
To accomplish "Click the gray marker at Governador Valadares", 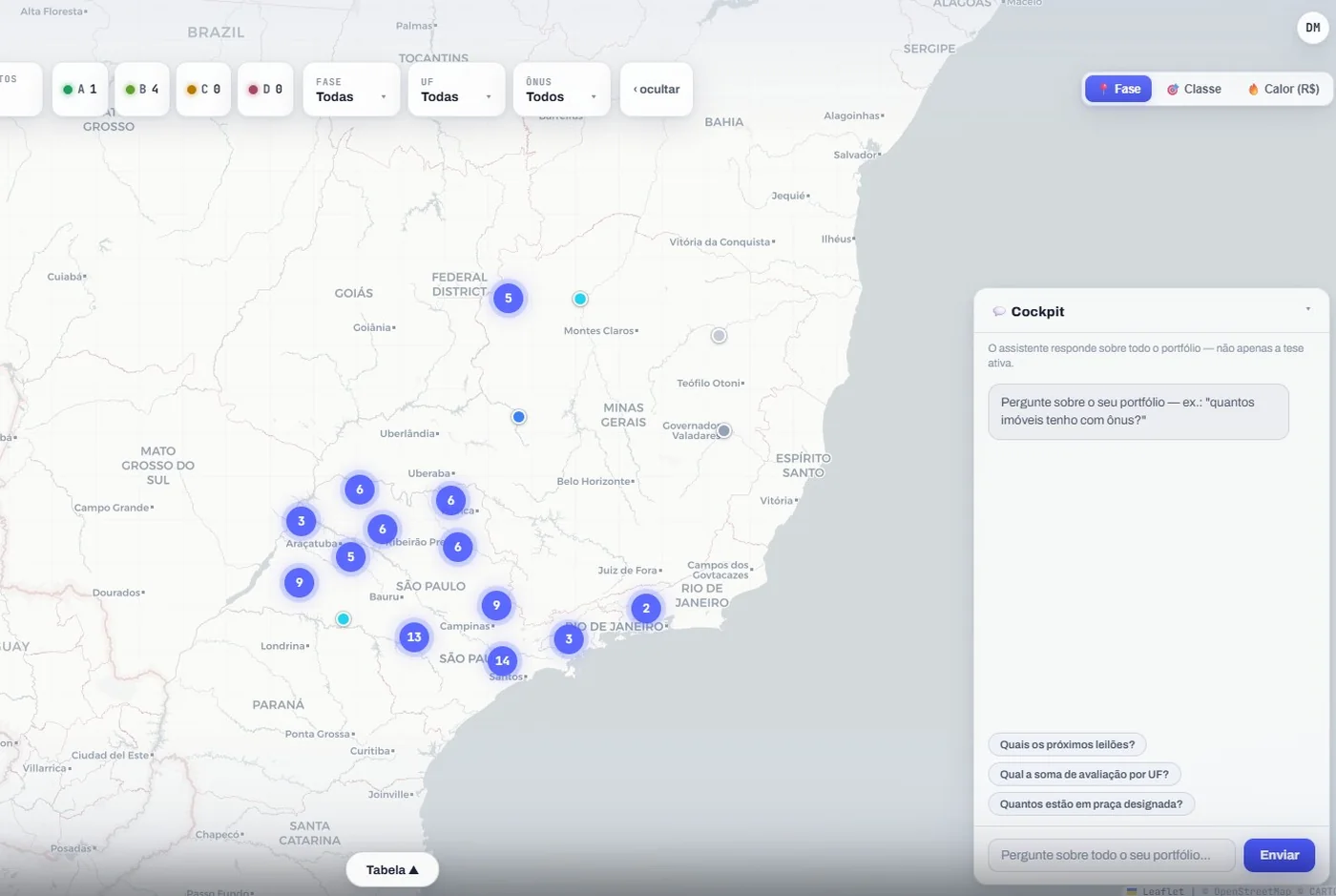I will pos(724,430).
